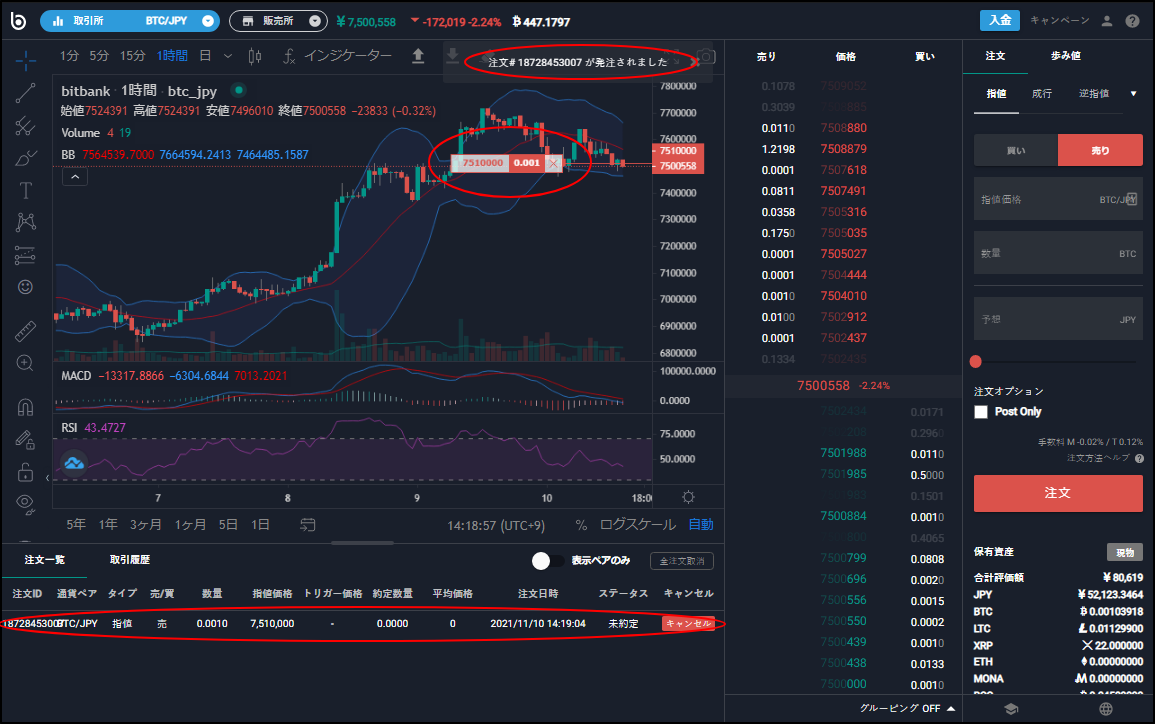This screenshot has height=724, width=1155.
Task: Collapse the chart legend arrow
Action: coord(75,177)
